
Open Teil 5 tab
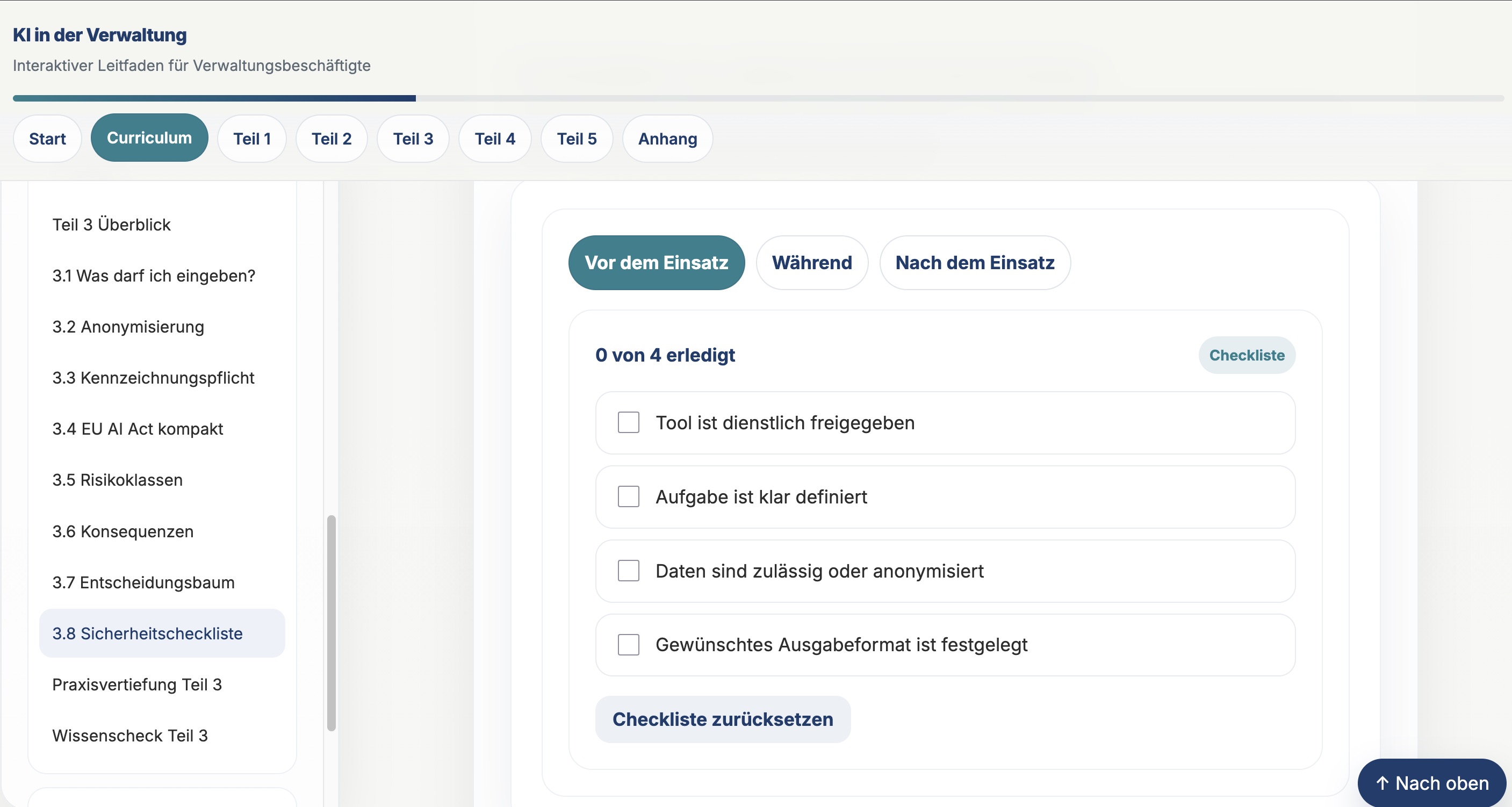pyautogui.click(x=577, y=139)
